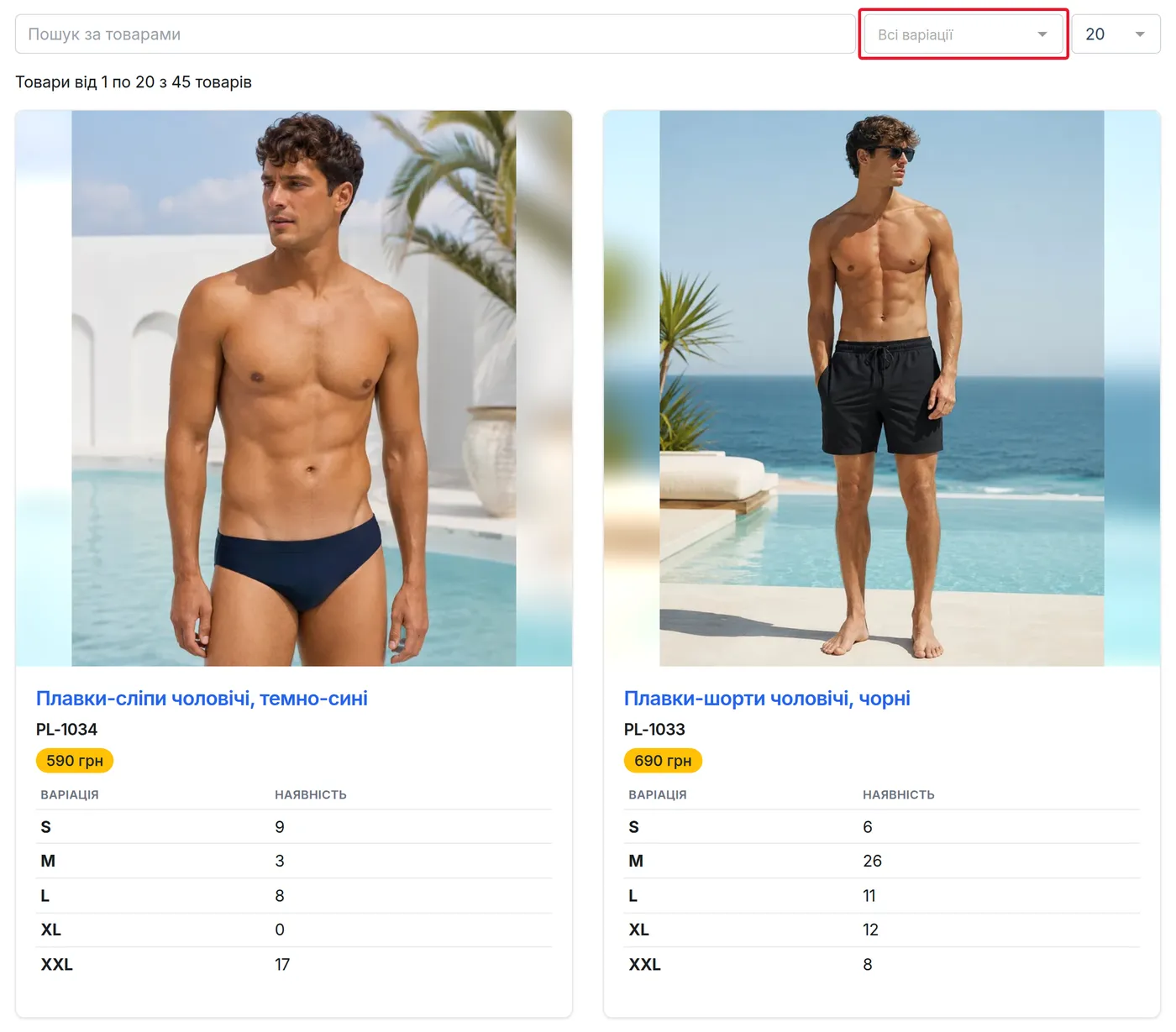Click the arrow next to 20

click(x=1140, y=34)
